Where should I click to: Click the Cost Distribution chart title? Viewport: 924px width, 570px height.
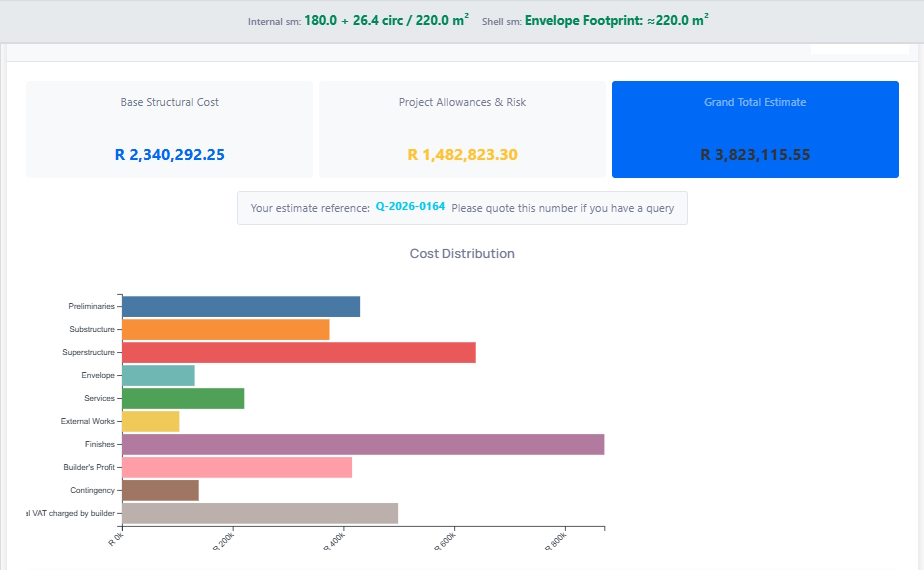pos(462,253)
